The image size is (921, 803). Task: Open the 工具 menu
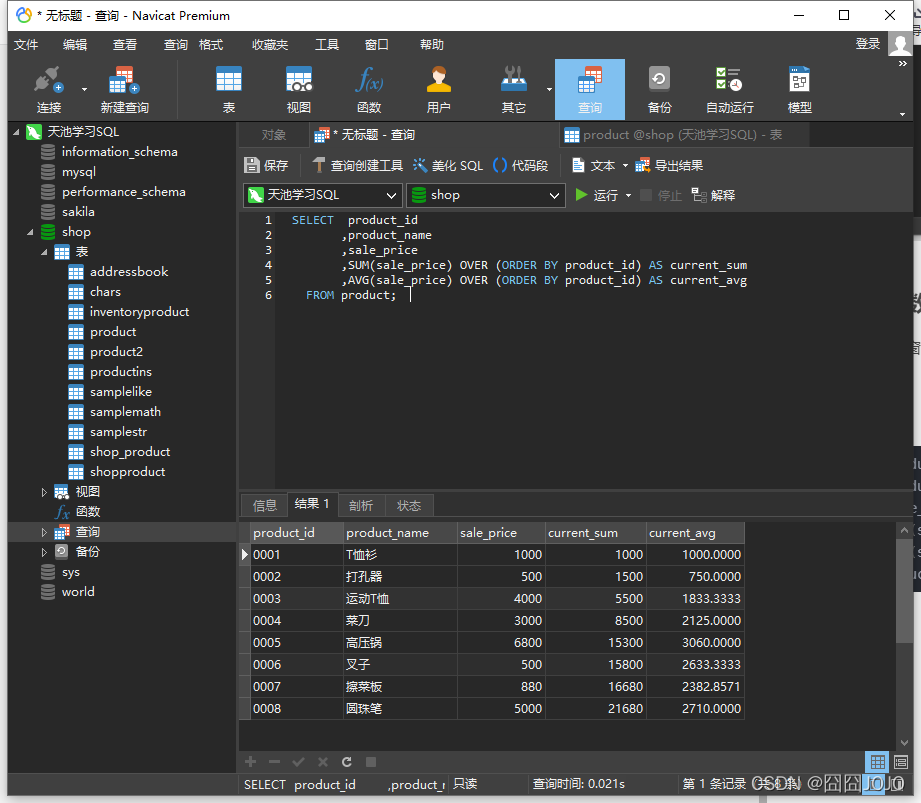tap(327, 45)
